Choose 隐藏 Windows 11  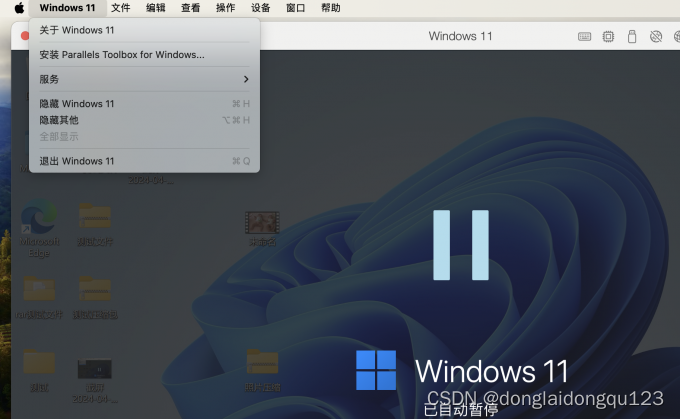144,104
